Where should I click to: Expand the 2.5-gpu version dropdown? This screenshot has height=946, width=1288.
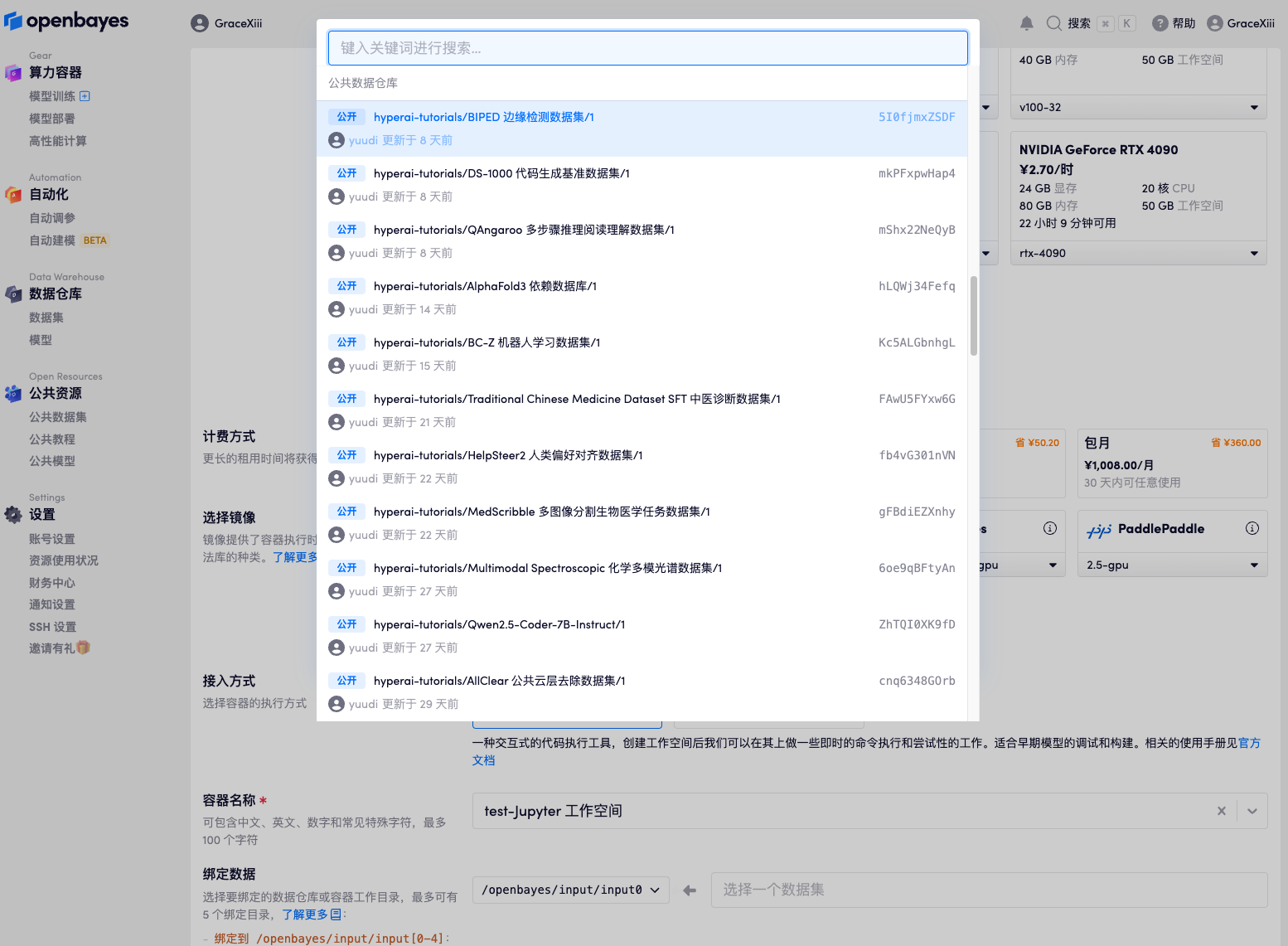click(x=1171, y=565)
